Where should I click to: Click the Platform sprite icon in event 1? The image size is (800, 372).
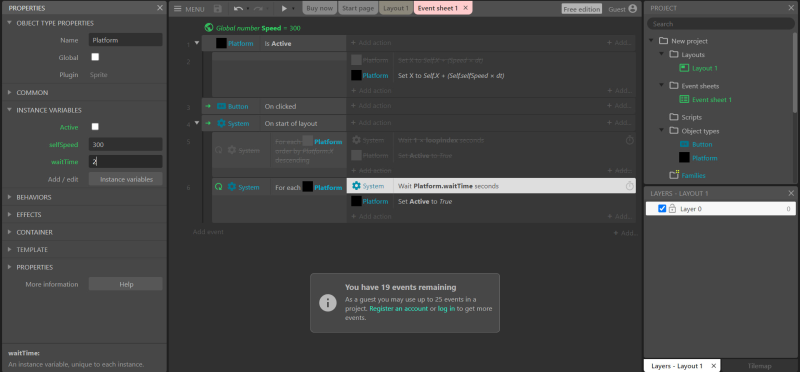click(221, 43)
